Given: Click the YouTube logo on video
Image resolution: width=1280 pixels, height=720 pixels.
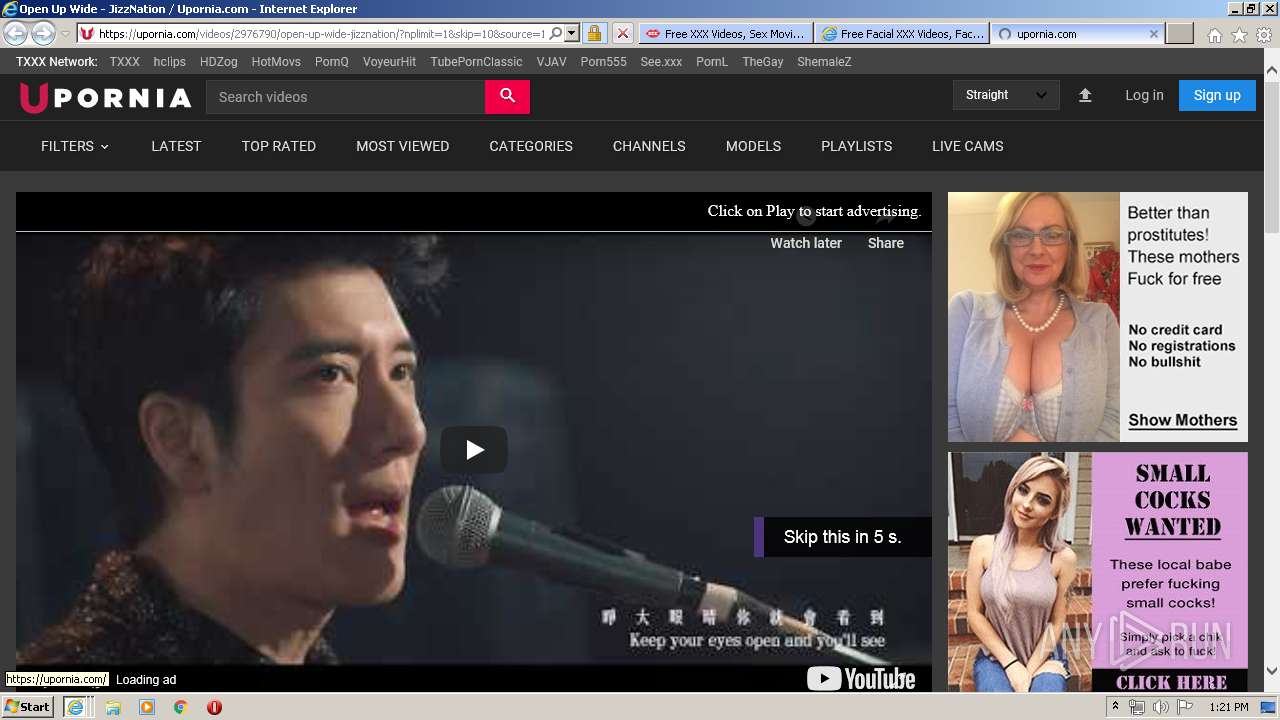Looking at the screenshot, I should click(861, 679).
